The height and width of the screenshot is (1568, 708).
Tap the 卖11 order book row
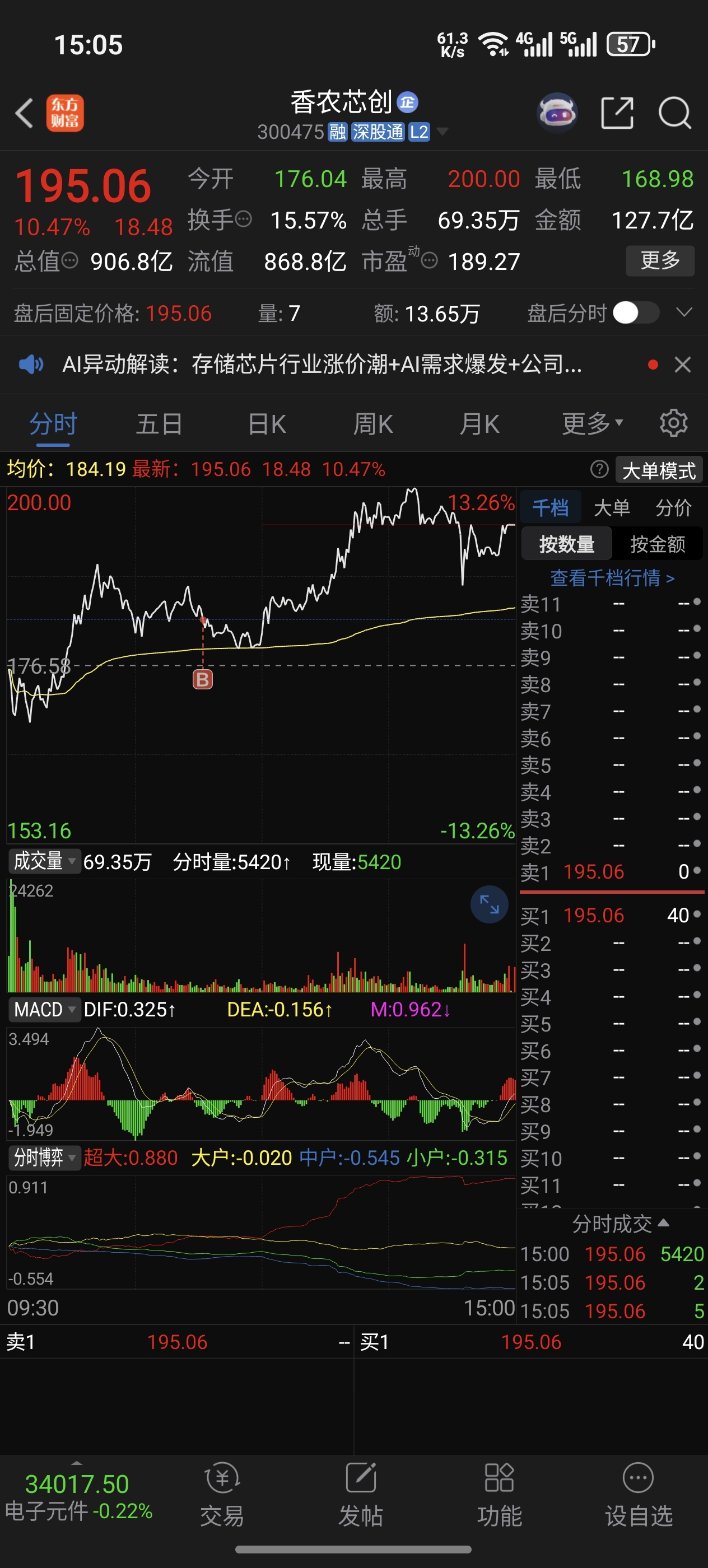point(611,604)
